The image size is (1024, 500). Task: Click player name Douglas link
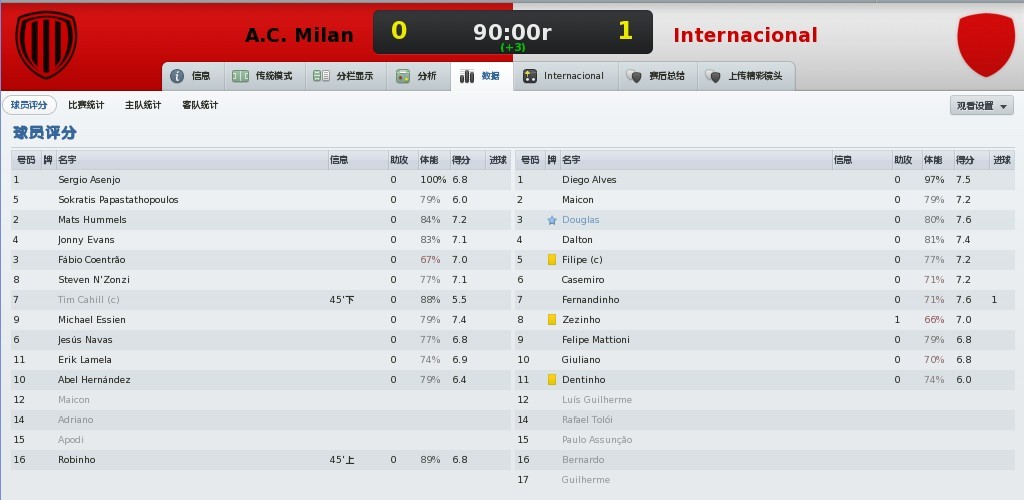click(581, 220)
